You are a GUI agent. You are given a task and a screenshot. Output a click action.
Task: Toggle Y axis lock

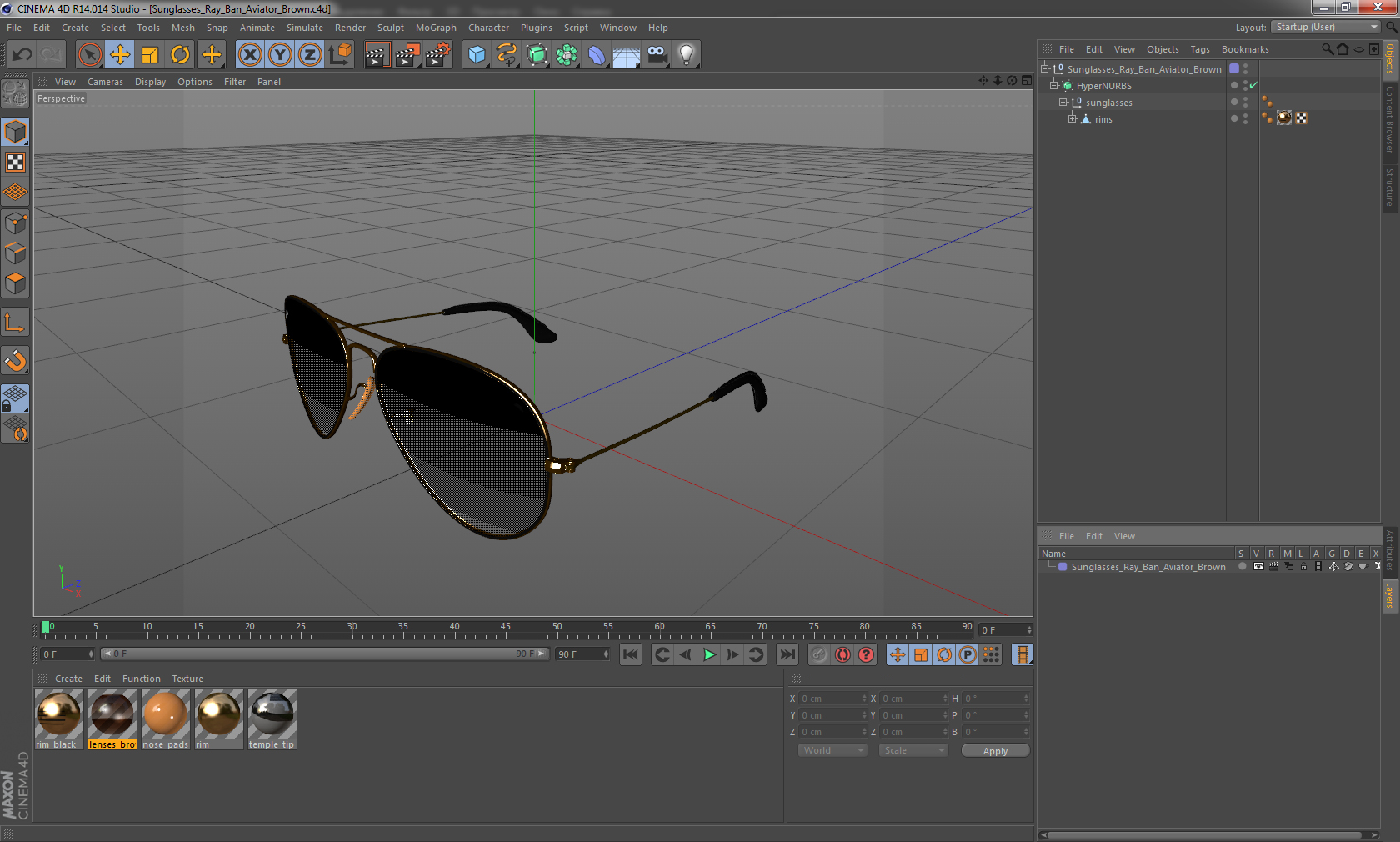pos(280,55)
